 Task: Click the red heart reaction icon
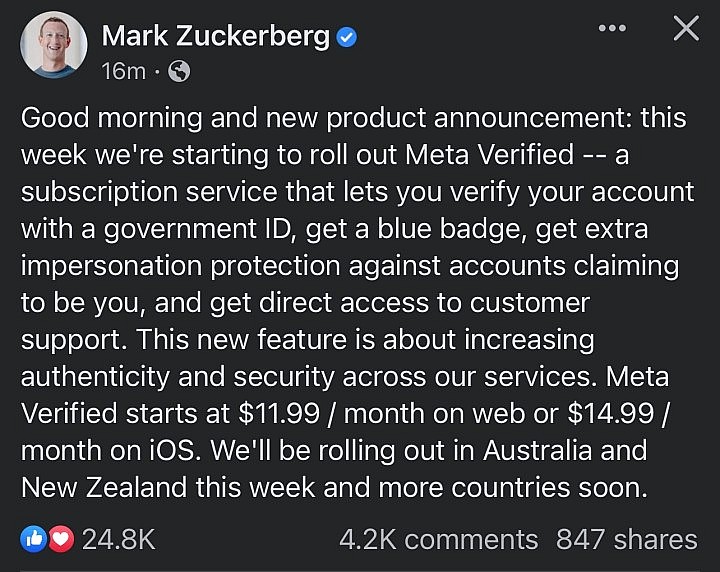[60, 540]
